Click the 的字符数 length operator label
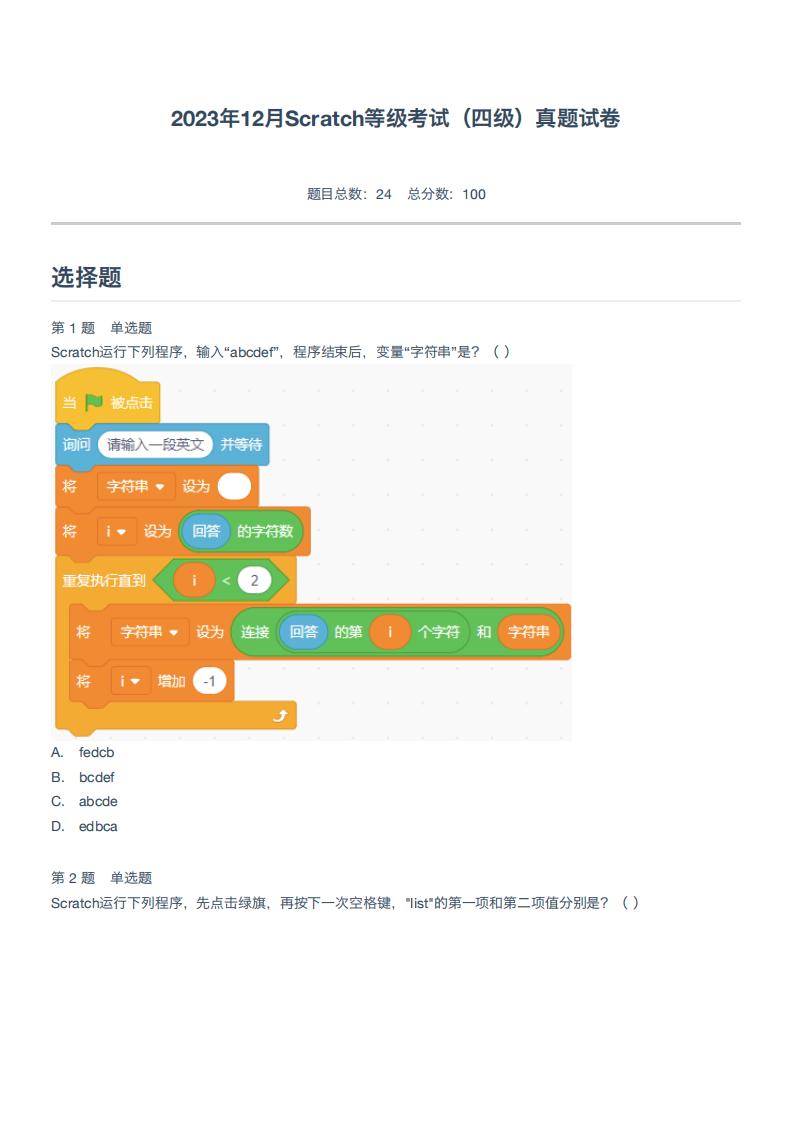Image resolution: width=793 pixels, height=1122 pixels. click(265, 532)
